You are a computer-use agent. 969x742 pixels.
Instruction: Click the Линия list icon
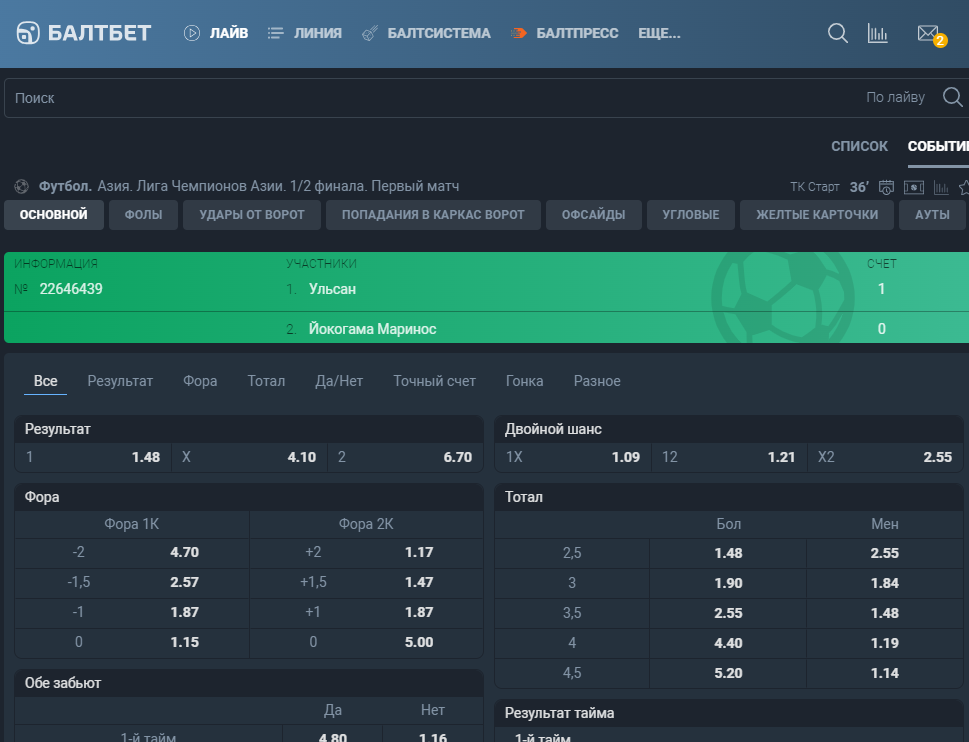[x=275, y=33]
